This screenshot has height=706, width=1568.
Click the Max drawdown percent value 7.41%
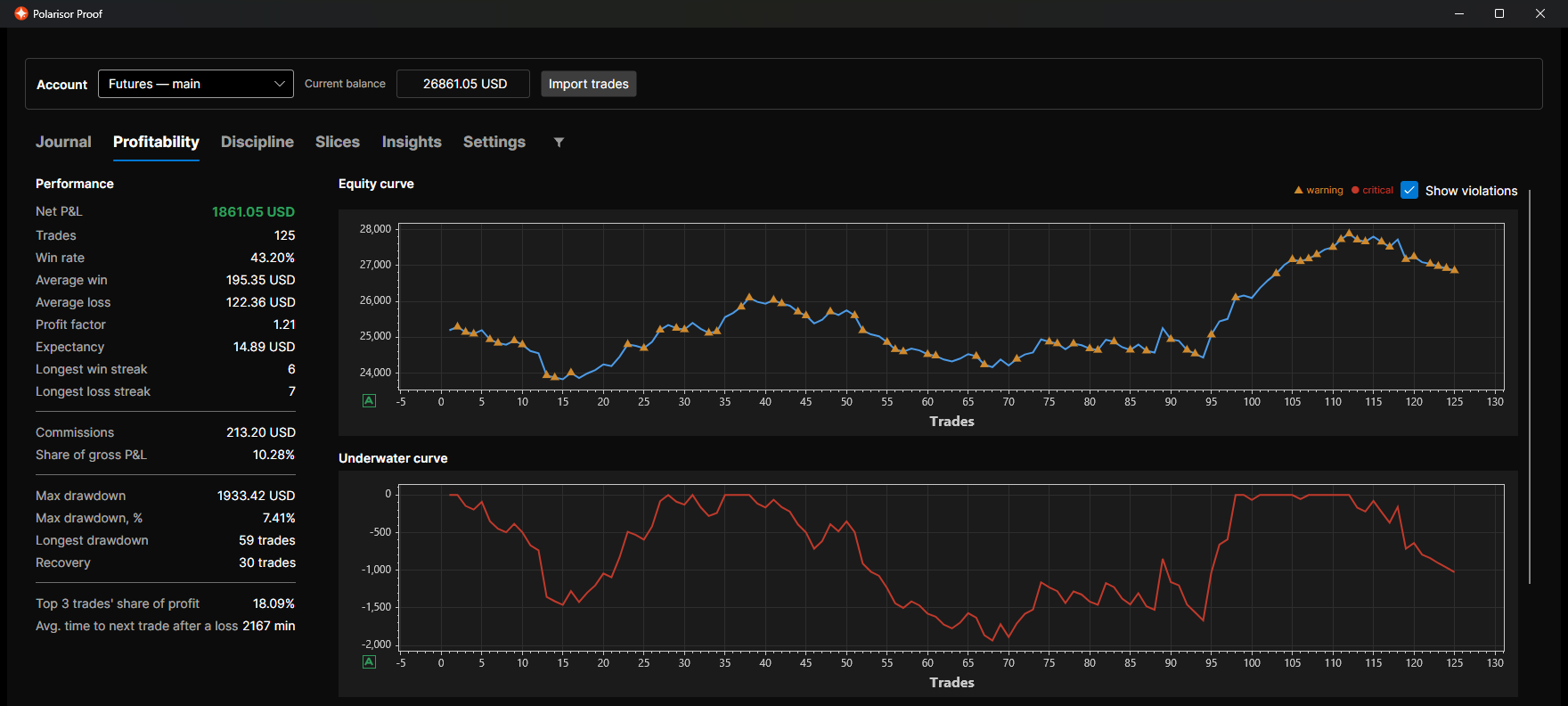coord(279,518)
